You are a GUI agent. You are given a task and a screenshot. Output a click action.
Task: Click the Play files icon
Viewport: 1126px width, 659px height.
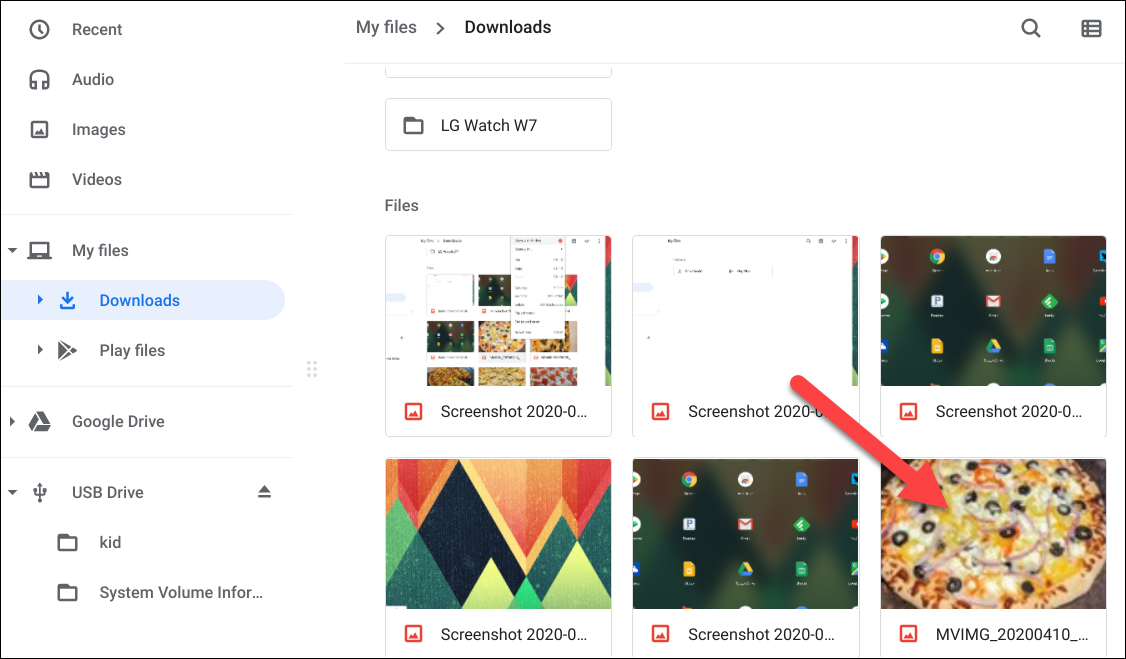coord(68,350)
